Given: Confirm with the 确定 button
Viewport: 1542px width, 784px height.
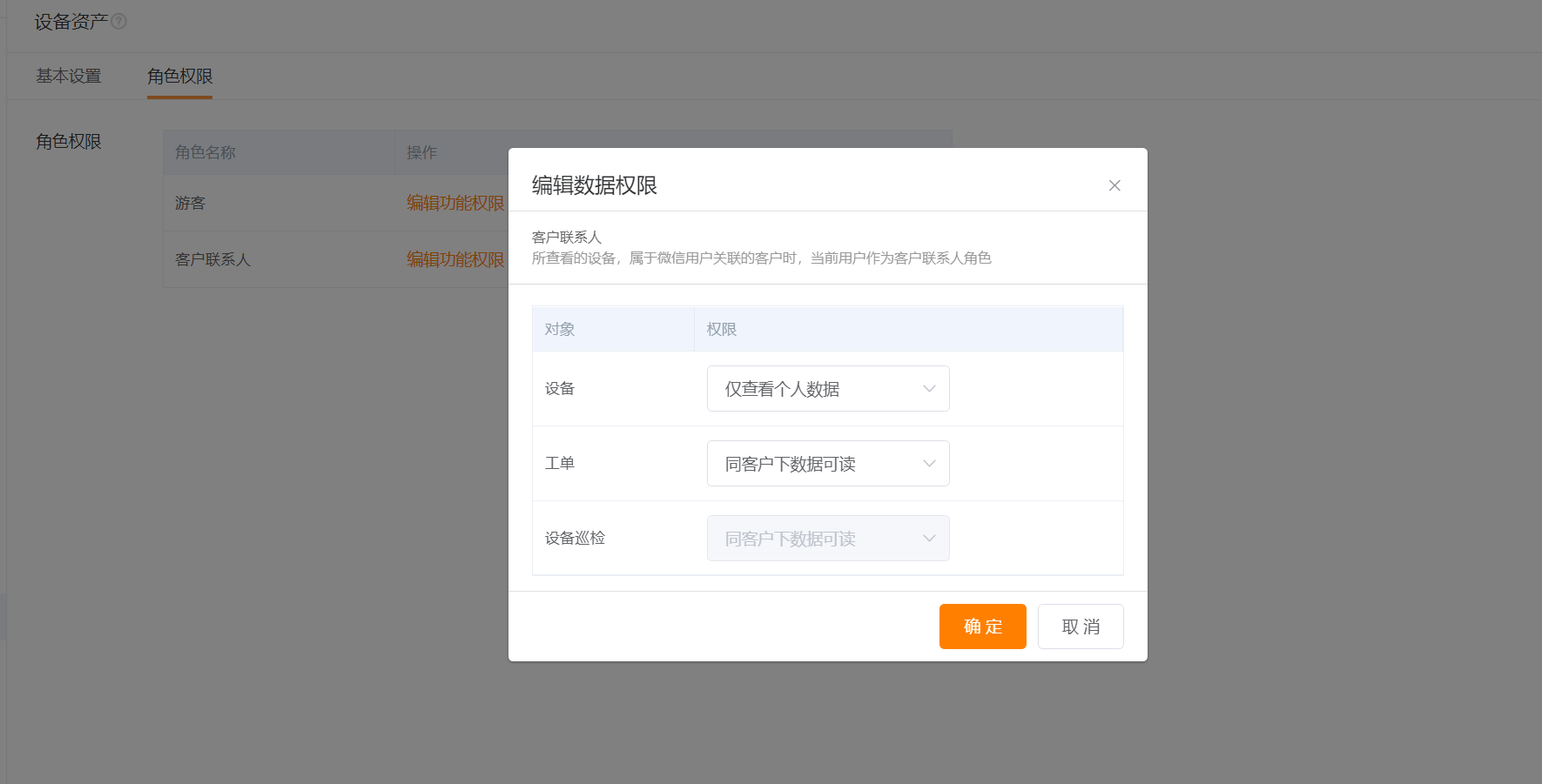Looking at the screenshot, I should click(x=983, y=627).
